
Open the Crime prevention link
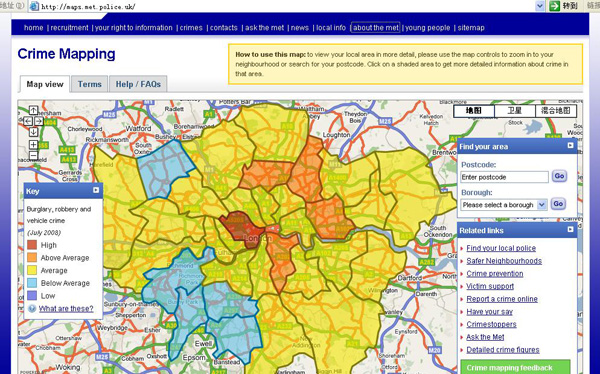[x=495, y=274]
